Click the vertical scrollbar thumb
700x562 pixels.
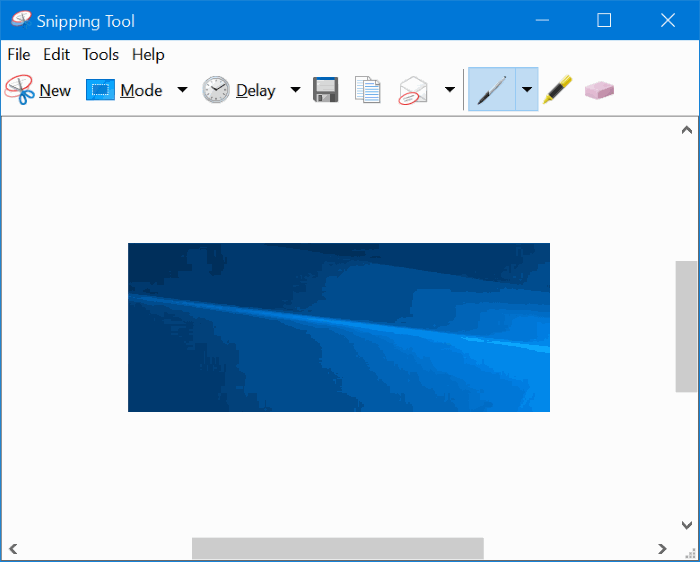[x=687, y=326]
